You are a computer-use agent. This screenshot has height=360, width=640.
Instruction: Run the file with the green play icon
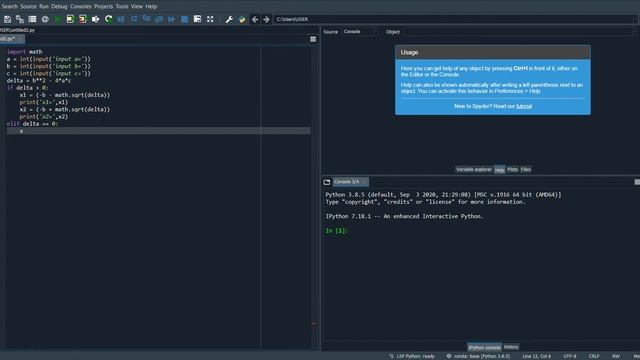pos(58,19)
